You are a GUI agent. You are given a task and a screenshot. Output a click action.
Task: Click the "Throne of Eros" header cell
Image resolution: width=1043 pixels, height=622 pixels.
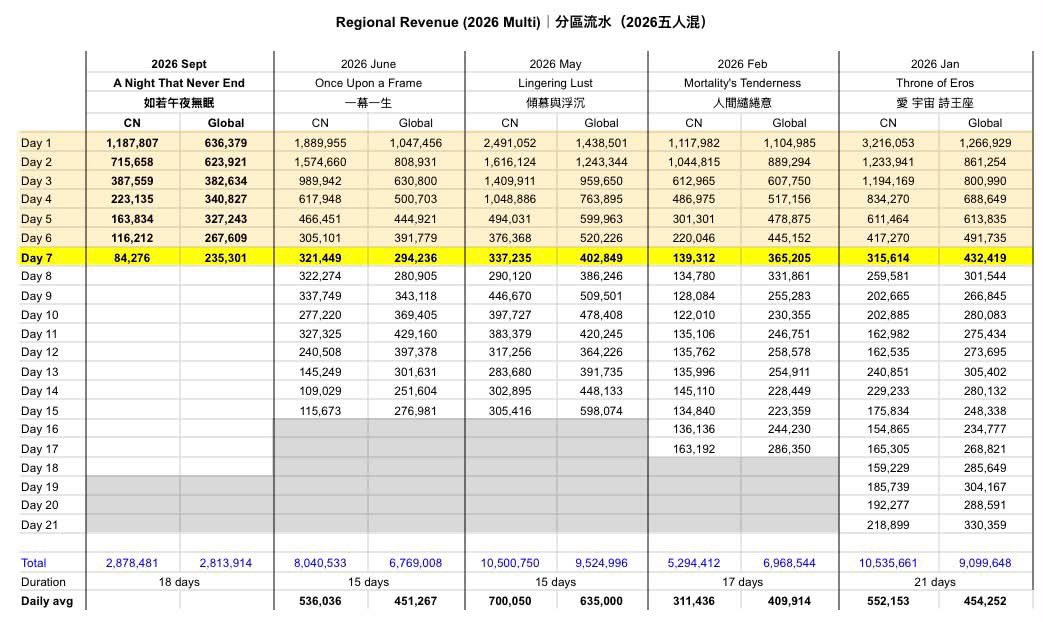(935, 83)
